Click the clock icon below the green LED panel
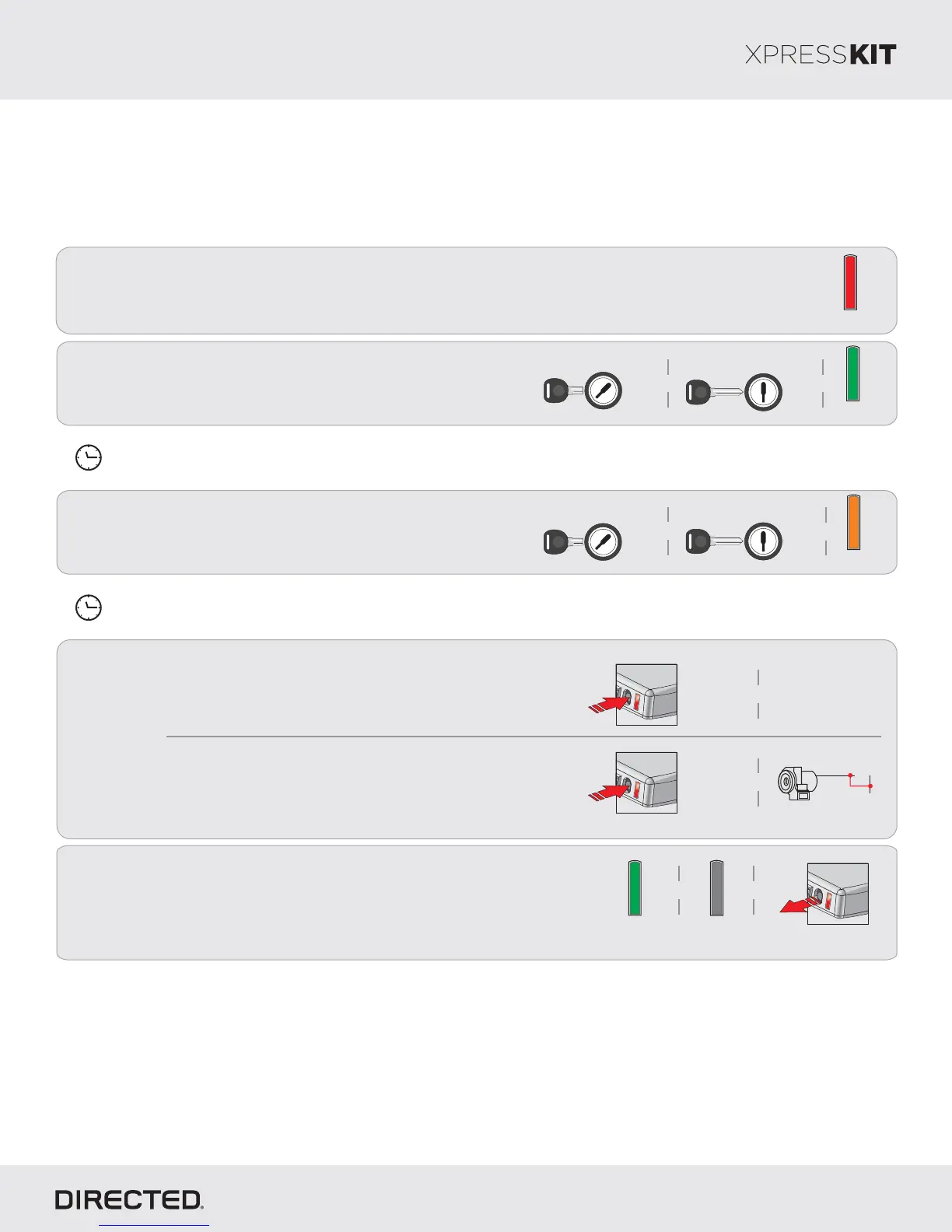 pyautogui.click(x=89, y=458)
